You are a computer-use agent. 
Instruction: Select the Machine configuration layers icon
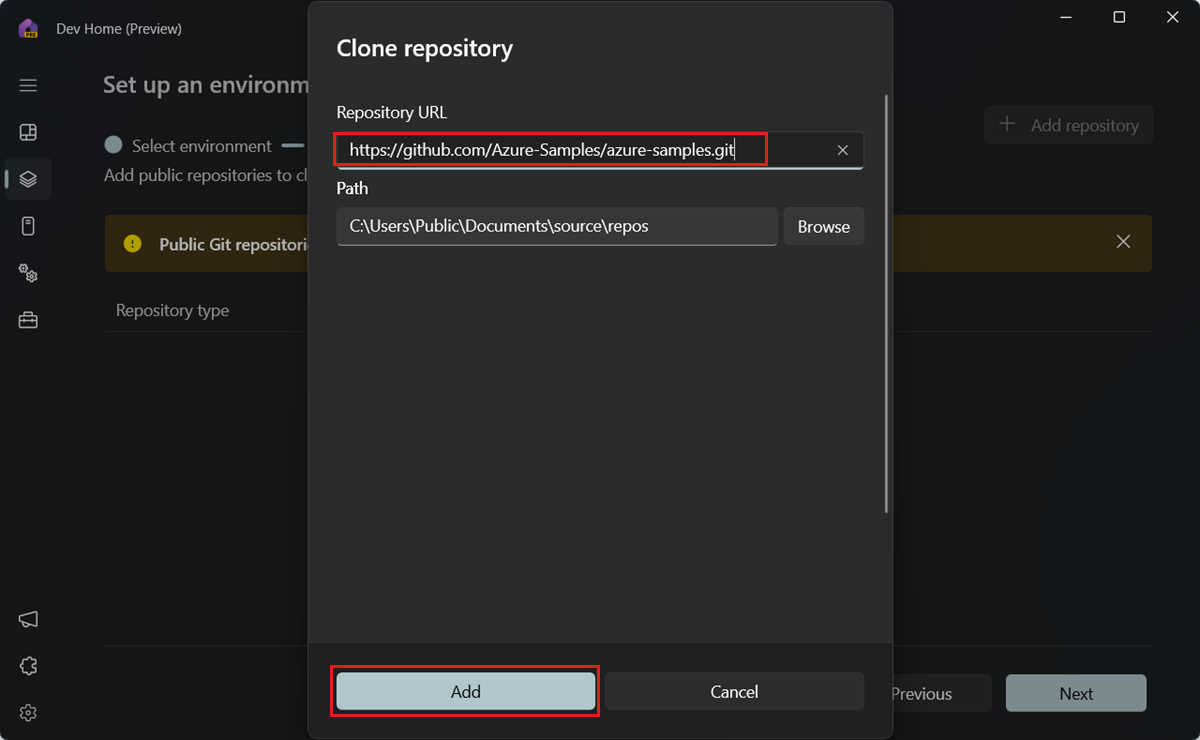pos(28,179)
